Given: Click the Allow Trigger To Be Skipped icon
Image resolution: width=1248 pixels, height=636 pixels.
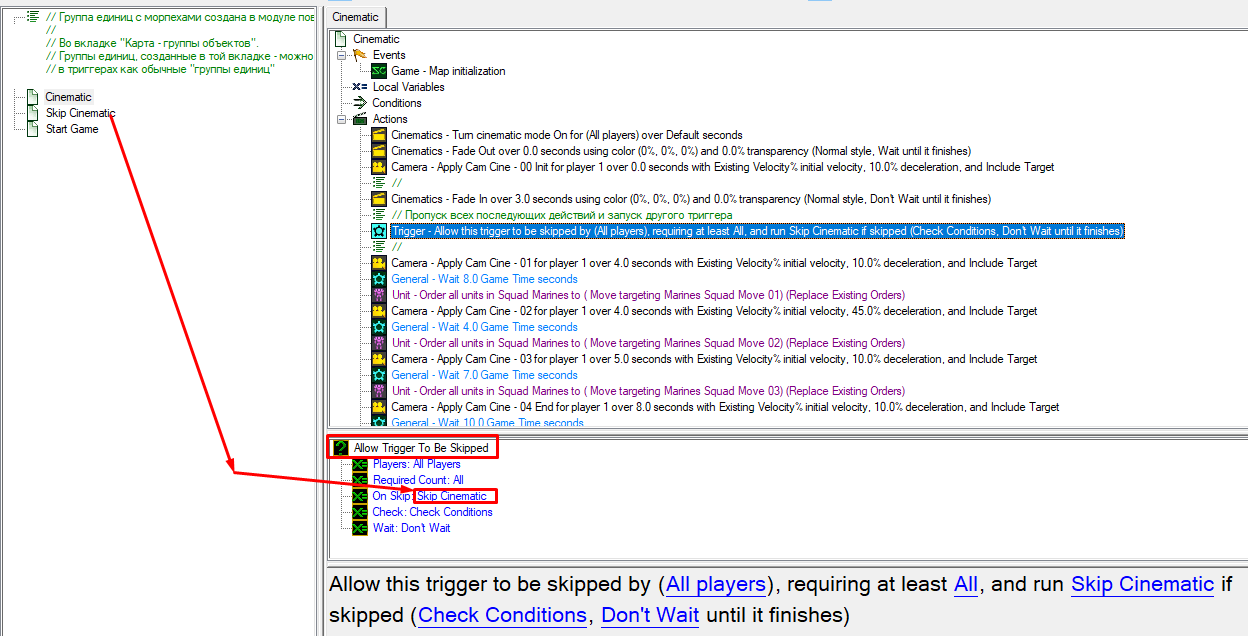Looking at the screenshot, I should [x=341, y=448].
